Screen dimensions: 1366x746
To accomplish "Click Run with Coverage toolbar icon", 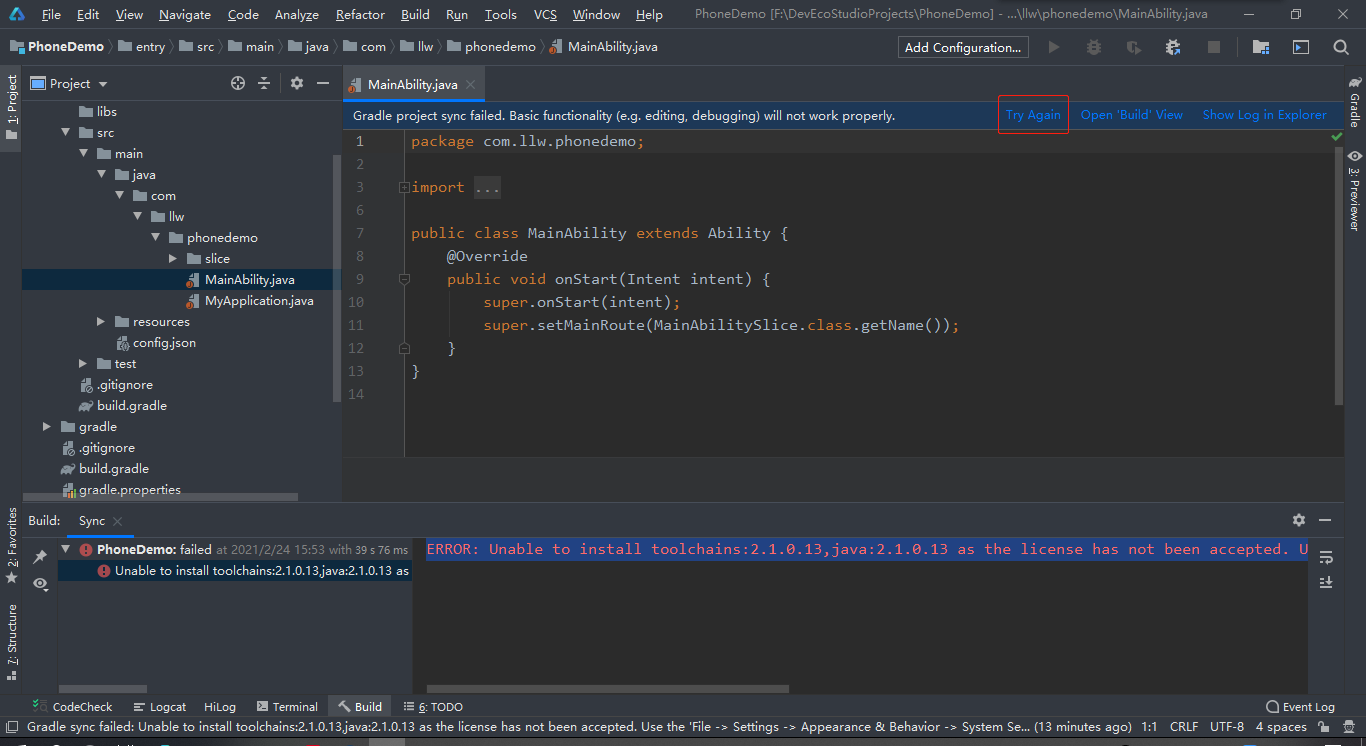I will [x=1133, y=47].
